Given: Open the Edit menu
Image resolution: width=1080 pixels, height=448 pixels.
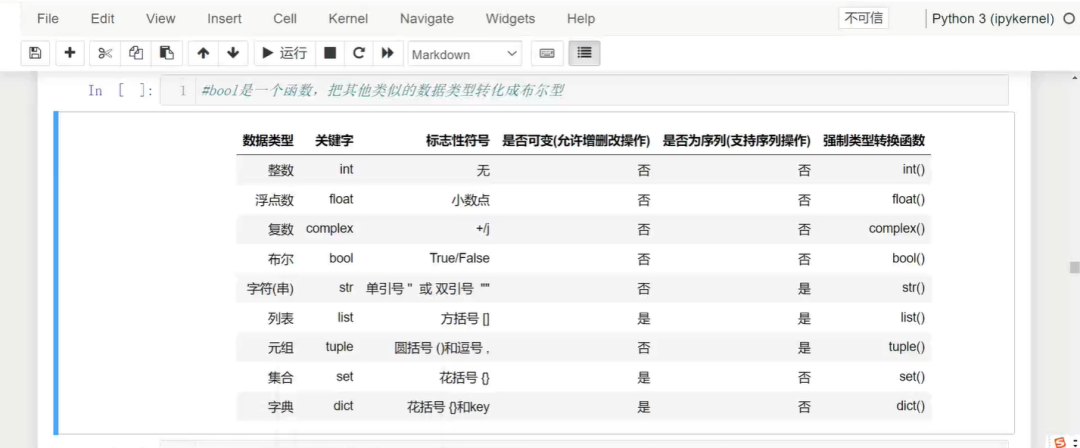Looking at the screenshot, I should tap(103, 19).
